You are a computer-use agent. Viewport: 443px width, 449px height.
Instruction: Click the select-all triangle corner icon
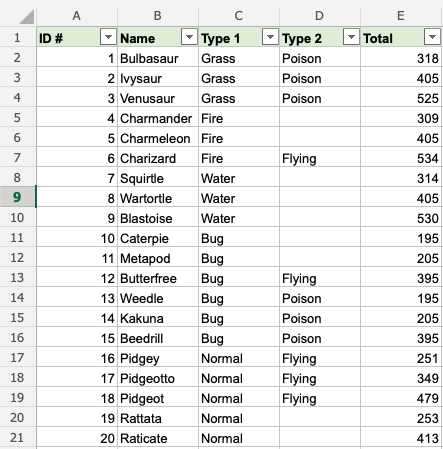click(27, 17)
